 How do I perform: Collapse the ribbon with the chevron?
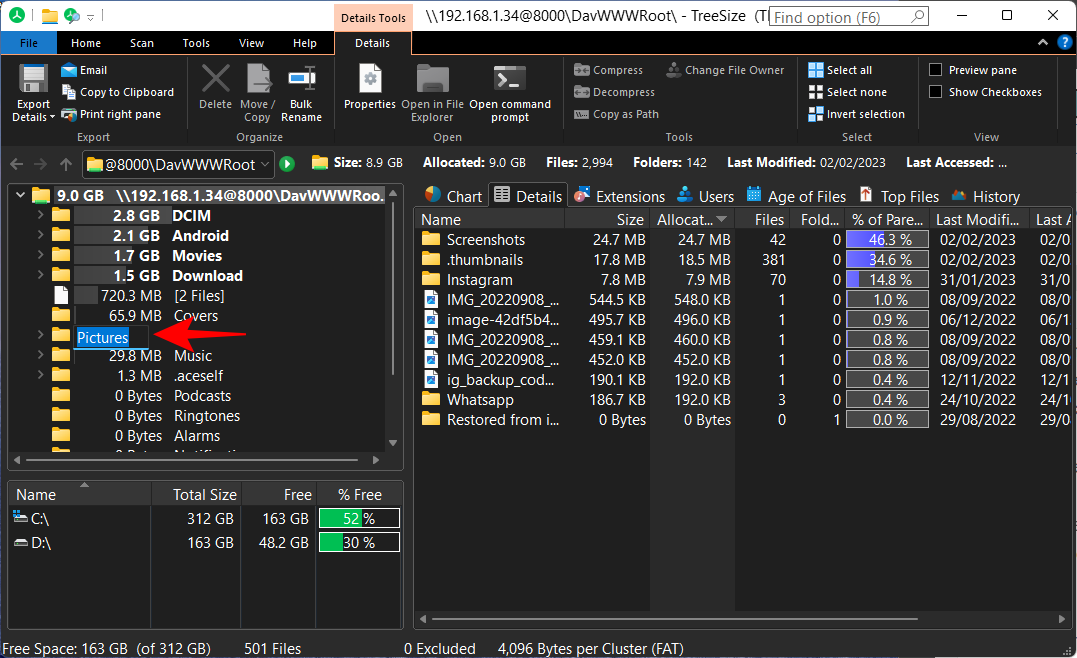[x=1042, y=42]
